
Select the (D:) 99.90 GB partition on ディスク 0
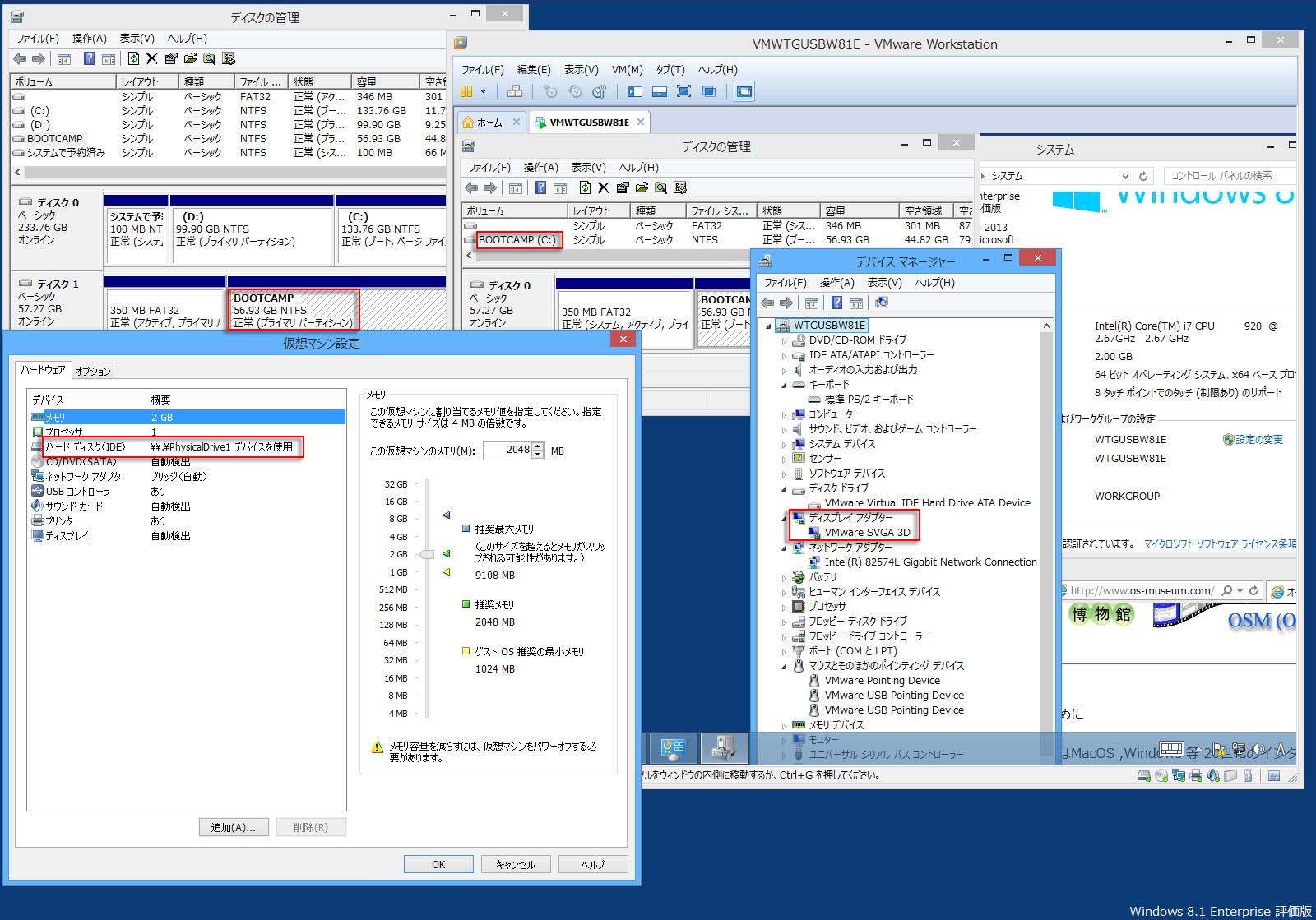pyautogui.click(x=253, y=236)
